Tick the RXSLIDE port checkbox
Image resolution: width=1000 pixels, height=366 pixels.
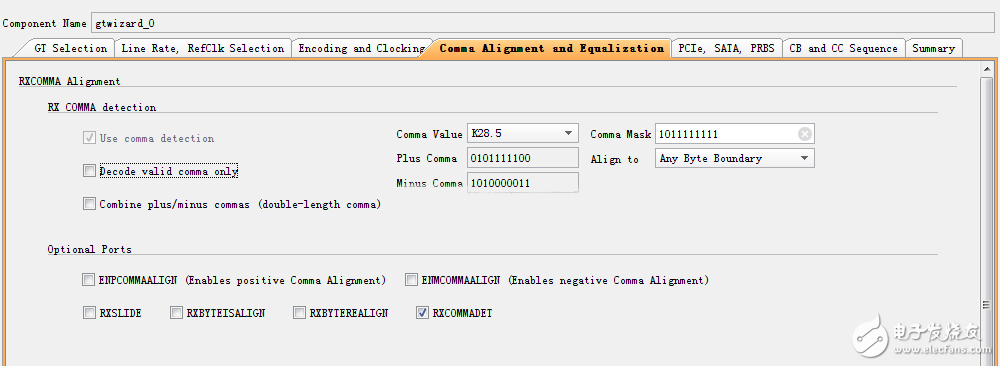click(89, 312)
